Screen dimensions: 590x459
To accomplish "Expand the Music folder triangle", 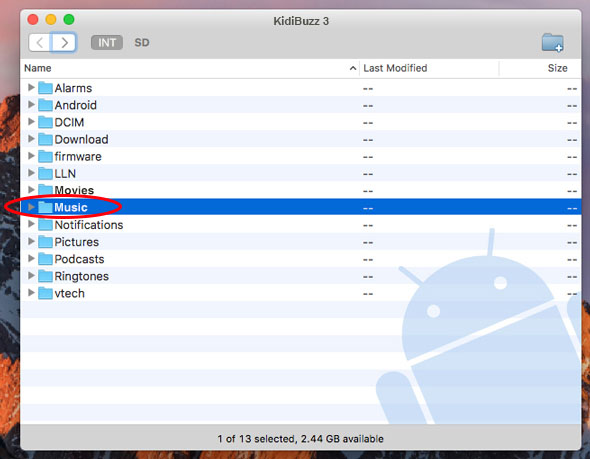I will pos(31,207).
